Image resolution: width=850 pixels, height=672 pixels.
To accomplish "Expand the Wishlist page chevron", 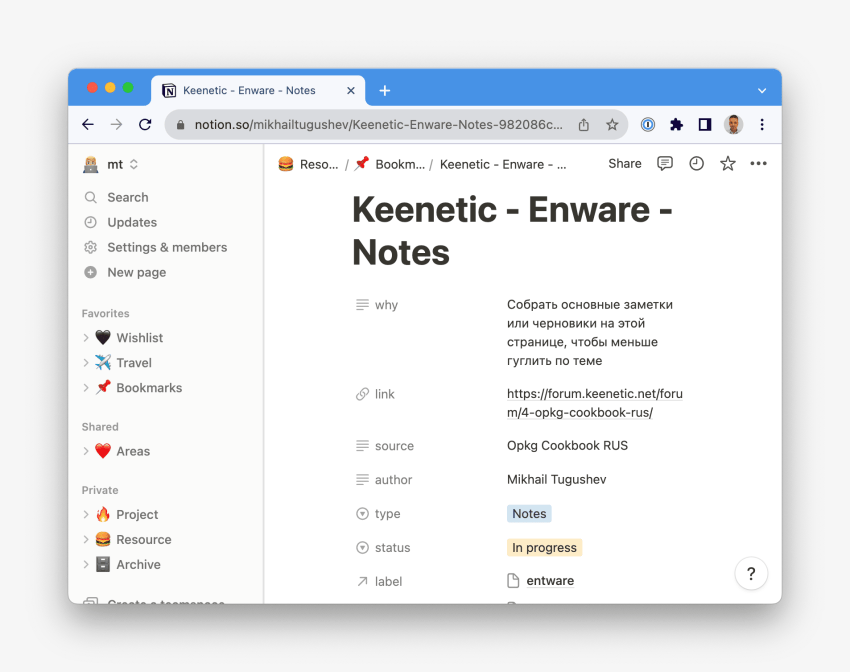I will point(86,338).
